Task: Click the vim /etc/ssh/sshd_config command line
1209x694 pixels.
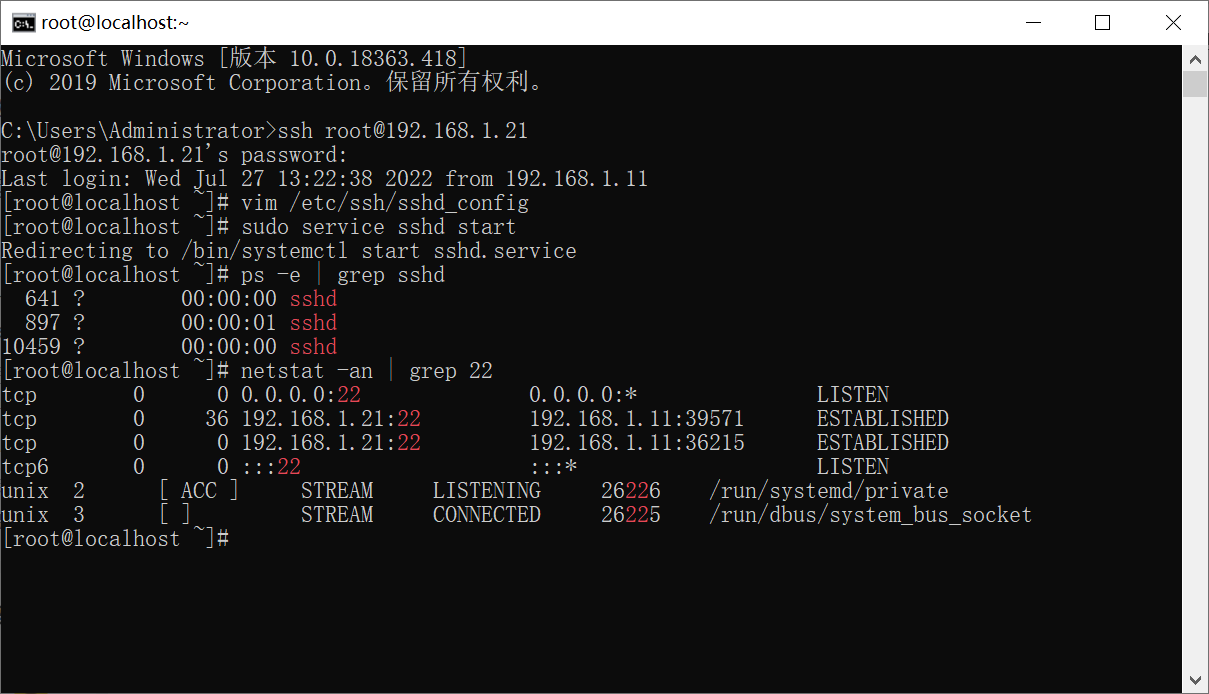Action: [x=265, y=203]
